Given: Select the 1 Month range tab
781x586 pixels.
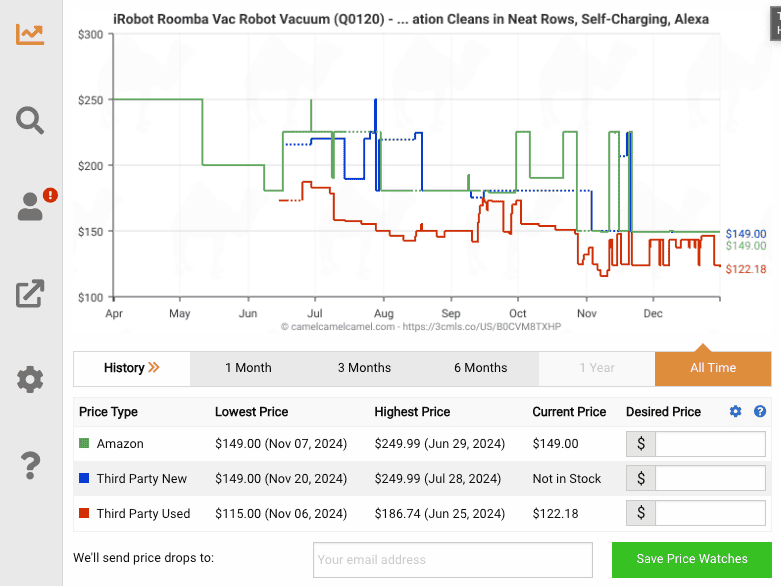Looking at the screenshot, I should tap(248, 368).
